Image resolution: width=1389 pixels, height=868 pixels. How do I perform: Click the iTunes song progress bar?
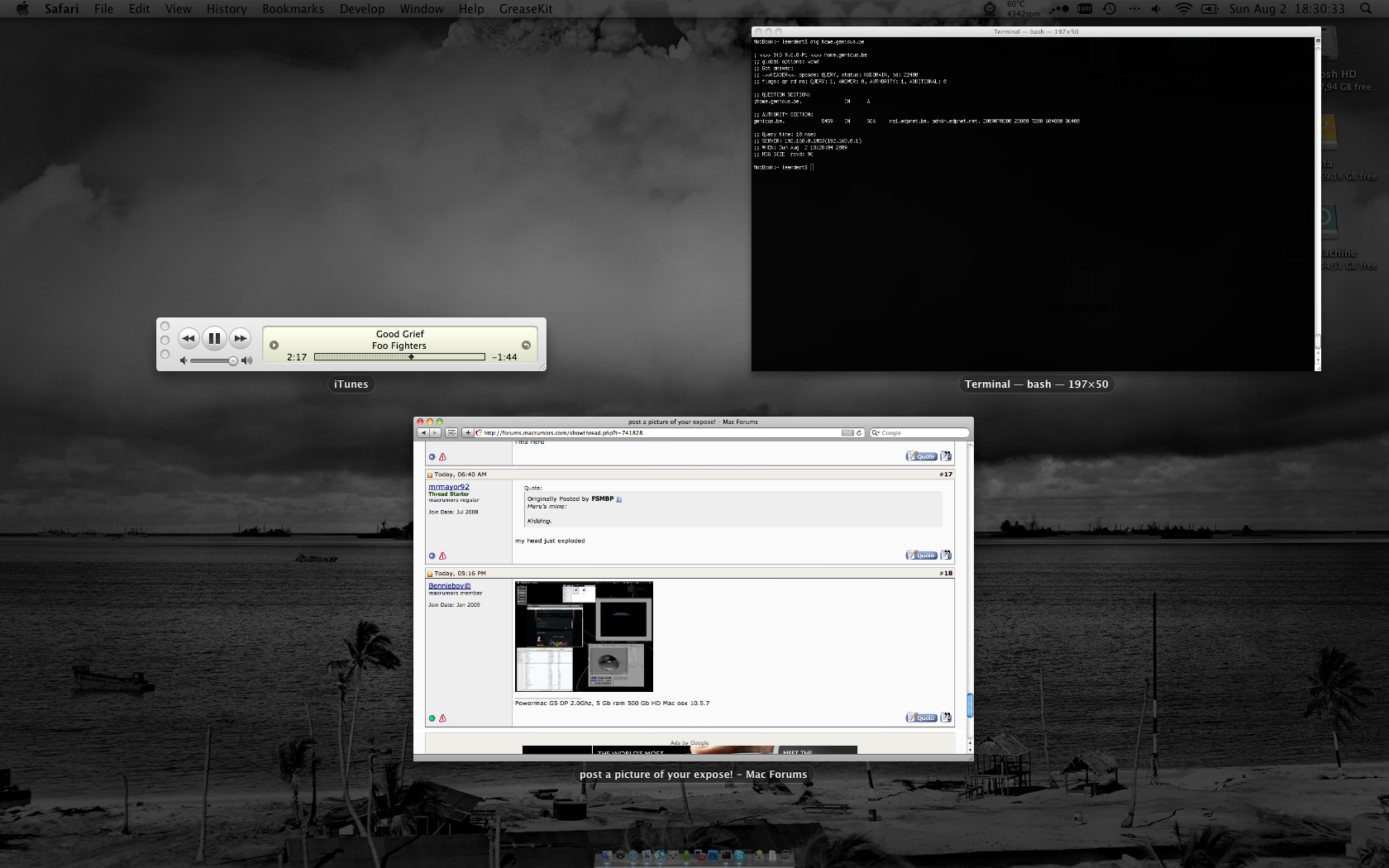(x=399, y=357)
